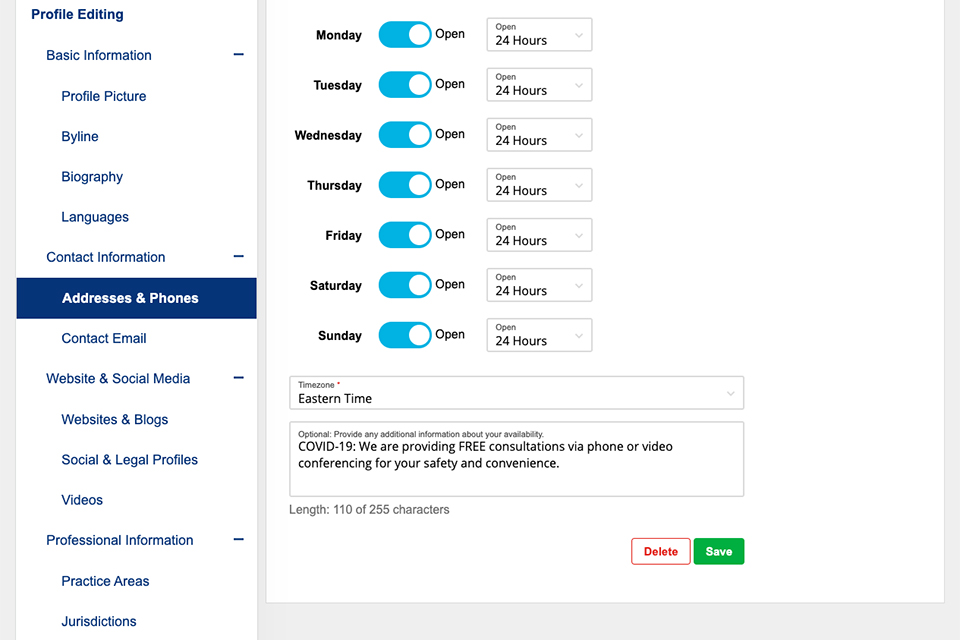Collapse the Basic Information section
Screen dimensions: 960x640
[x=238, y=55]
